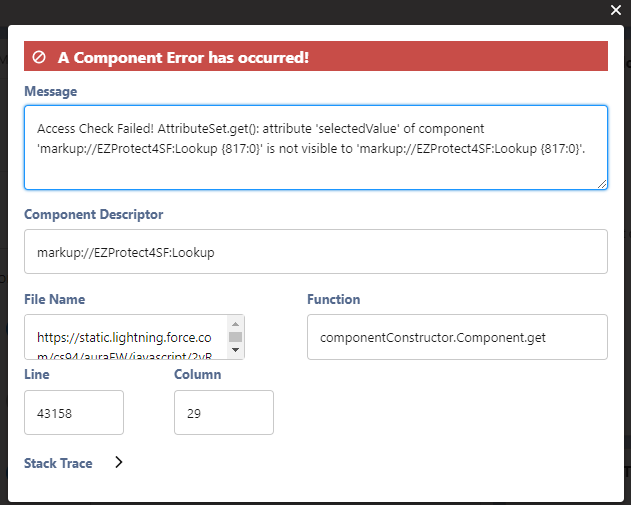631x505 pixels.
Task: Click the Column label
Action: click(198, 374)
